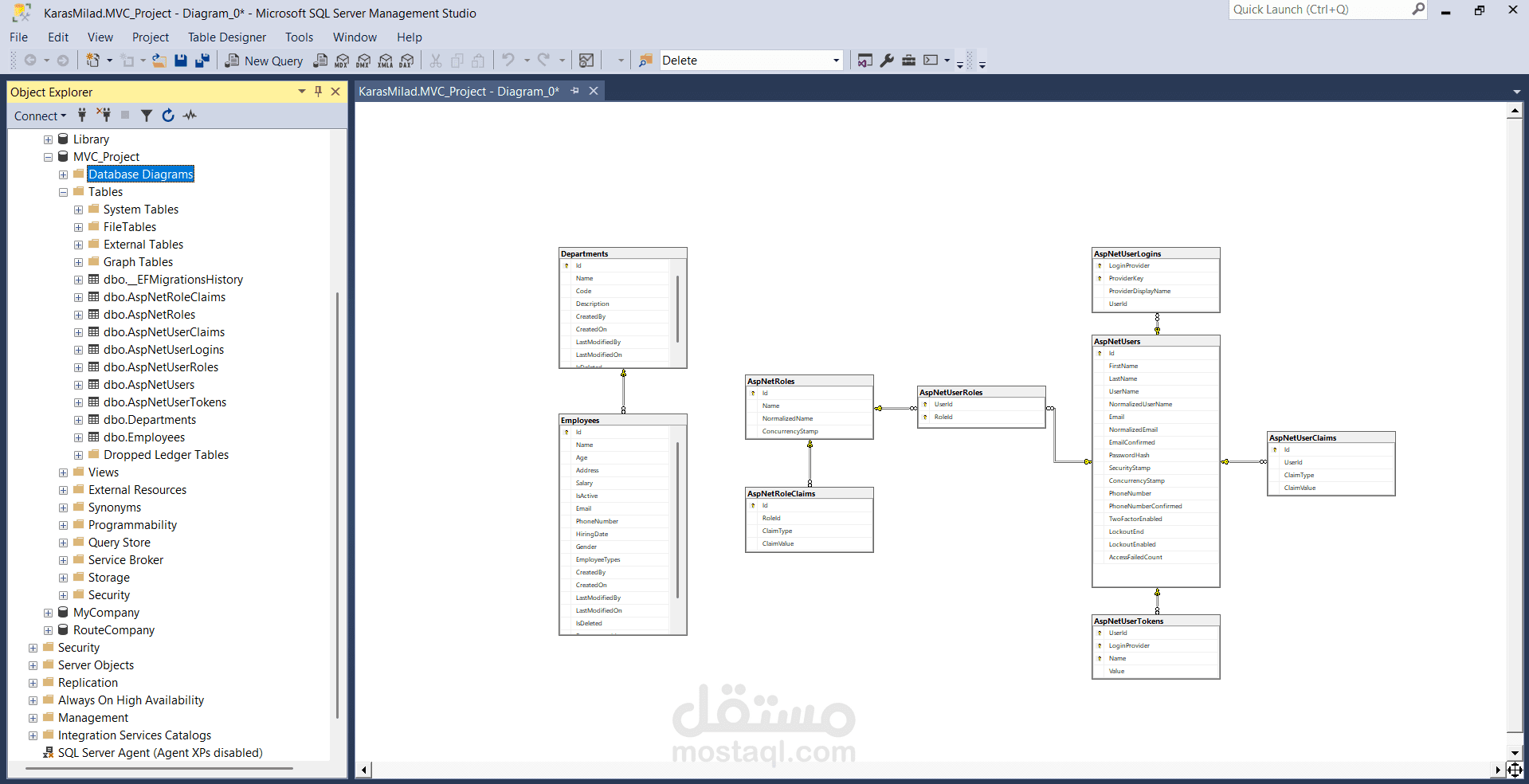This screenshot has height=784, width=1529.
Task: Select the dbo.AspNetUserTokens table
Action: pyautogui.click(x=165, y=402)
